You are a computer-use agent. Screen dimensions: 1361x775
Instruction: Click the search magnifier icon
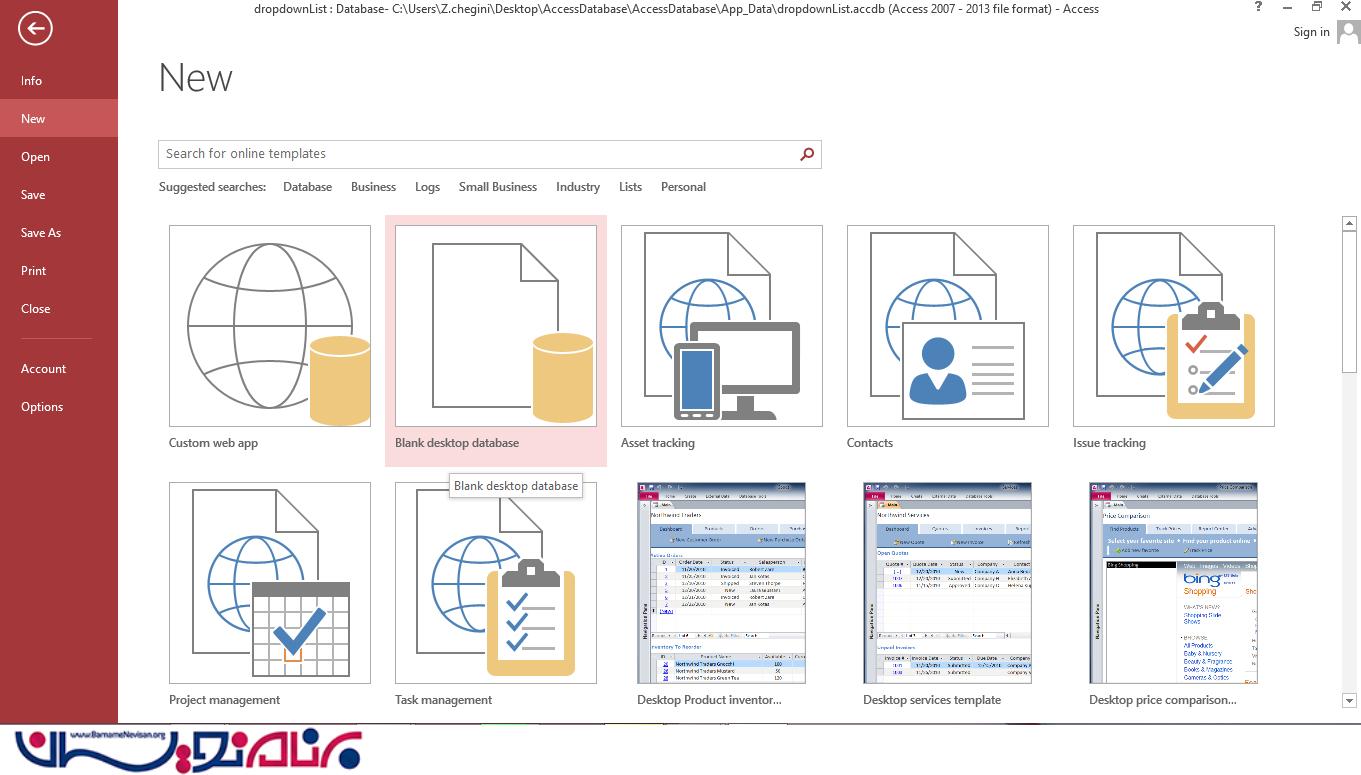807,154
